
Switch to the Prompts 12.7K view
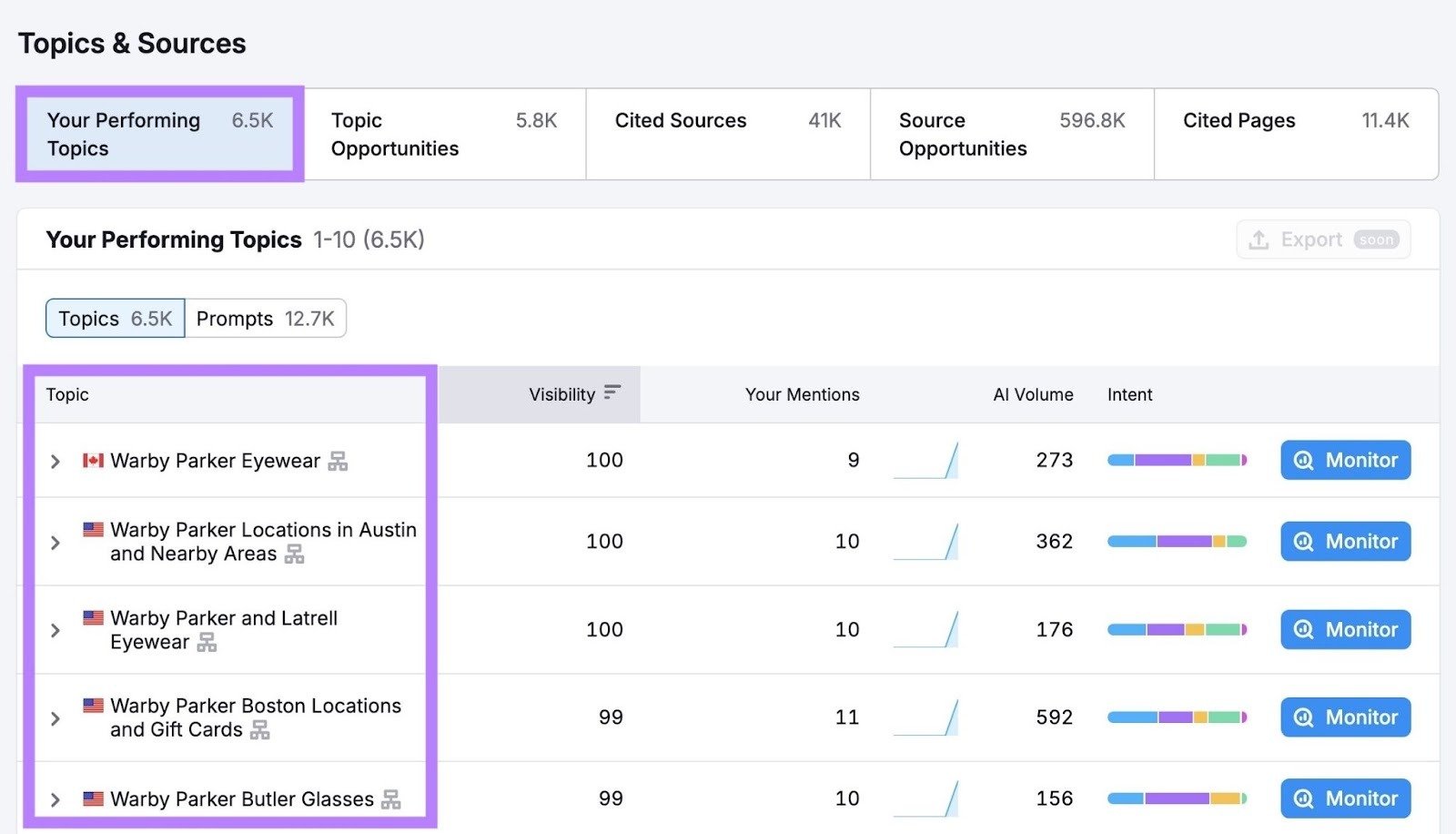point(265,319)
